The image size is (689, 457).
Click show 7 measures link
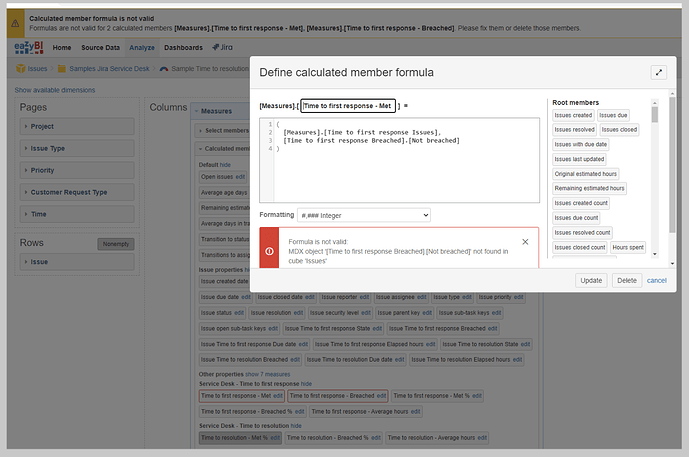(x=268, y=374)
